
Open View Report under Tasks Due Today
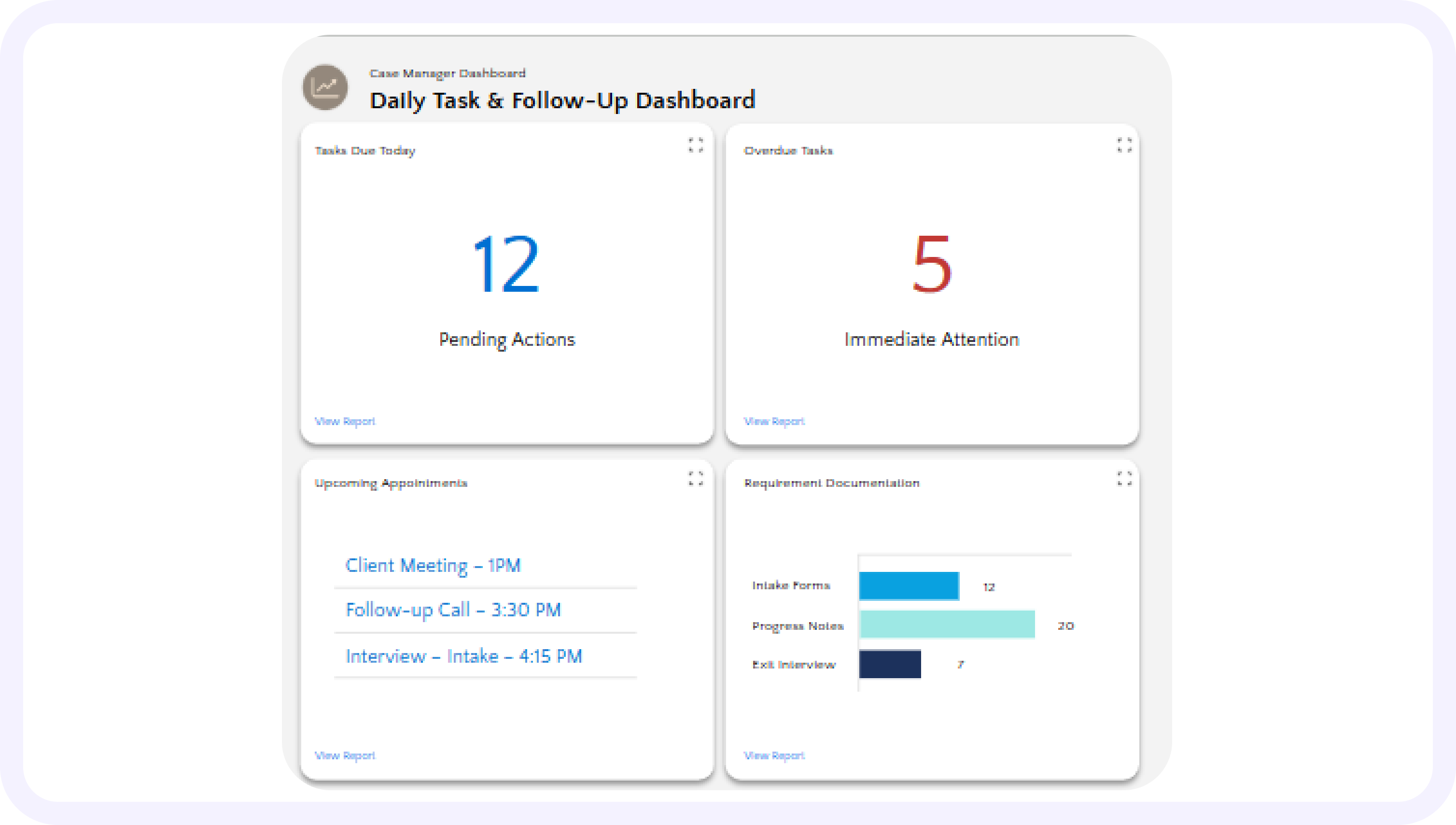345,421
